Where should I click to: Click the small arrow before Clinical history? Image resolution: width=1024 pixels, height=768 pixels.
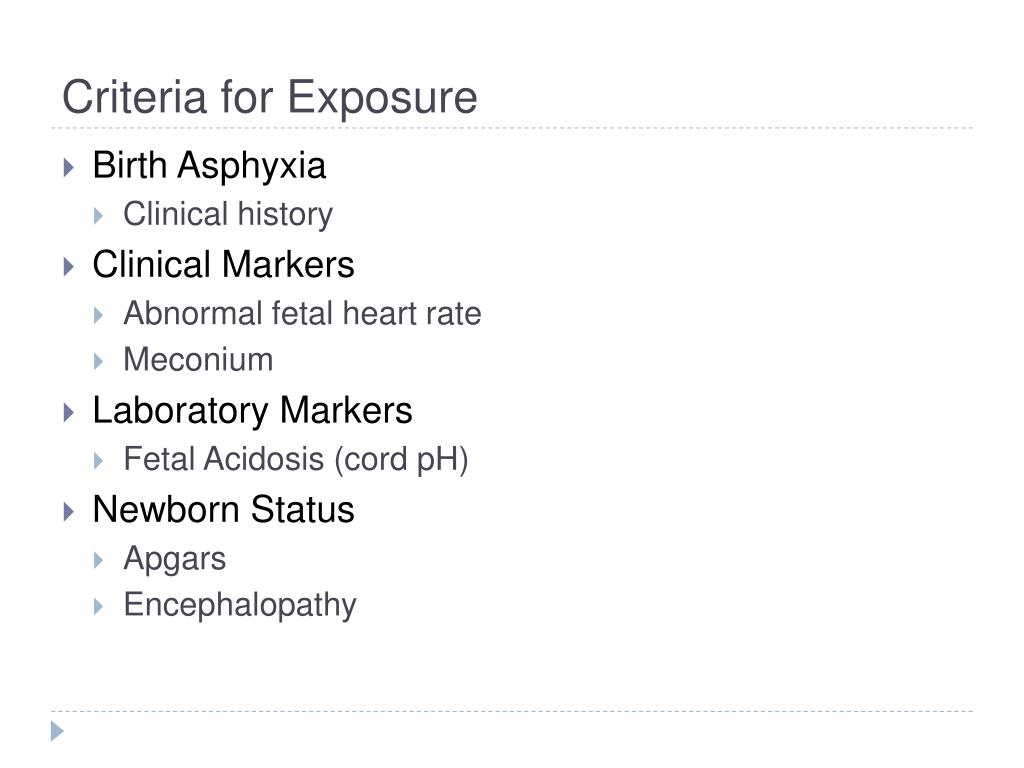click(x=99, y=216)
